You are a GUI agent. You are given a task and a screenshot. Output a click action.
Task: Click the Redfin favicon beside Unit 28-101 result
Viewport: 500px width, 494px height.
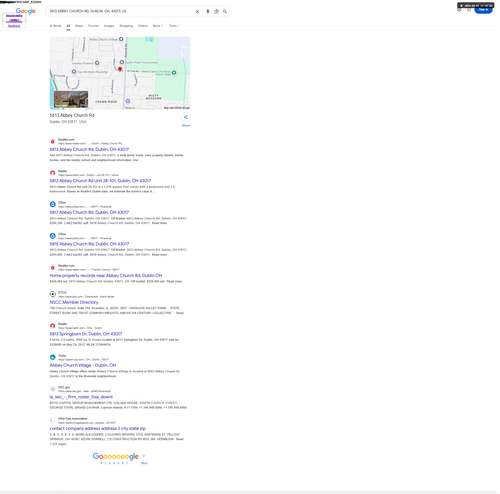pyautogui.click(x=52, y=173)
